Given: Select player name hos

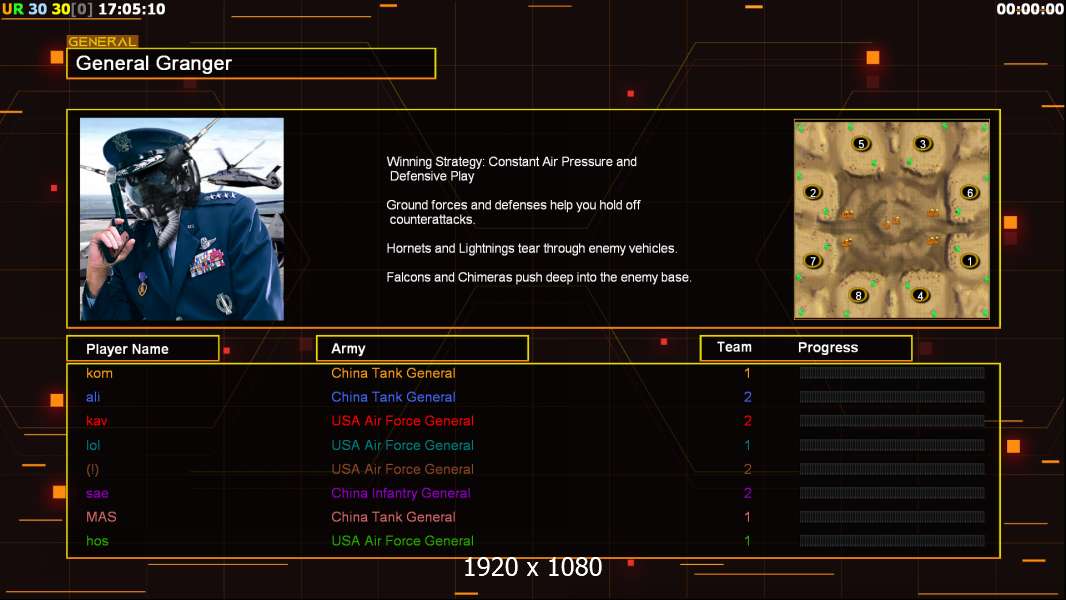Looking at the screenshot, I should (97, 541).
